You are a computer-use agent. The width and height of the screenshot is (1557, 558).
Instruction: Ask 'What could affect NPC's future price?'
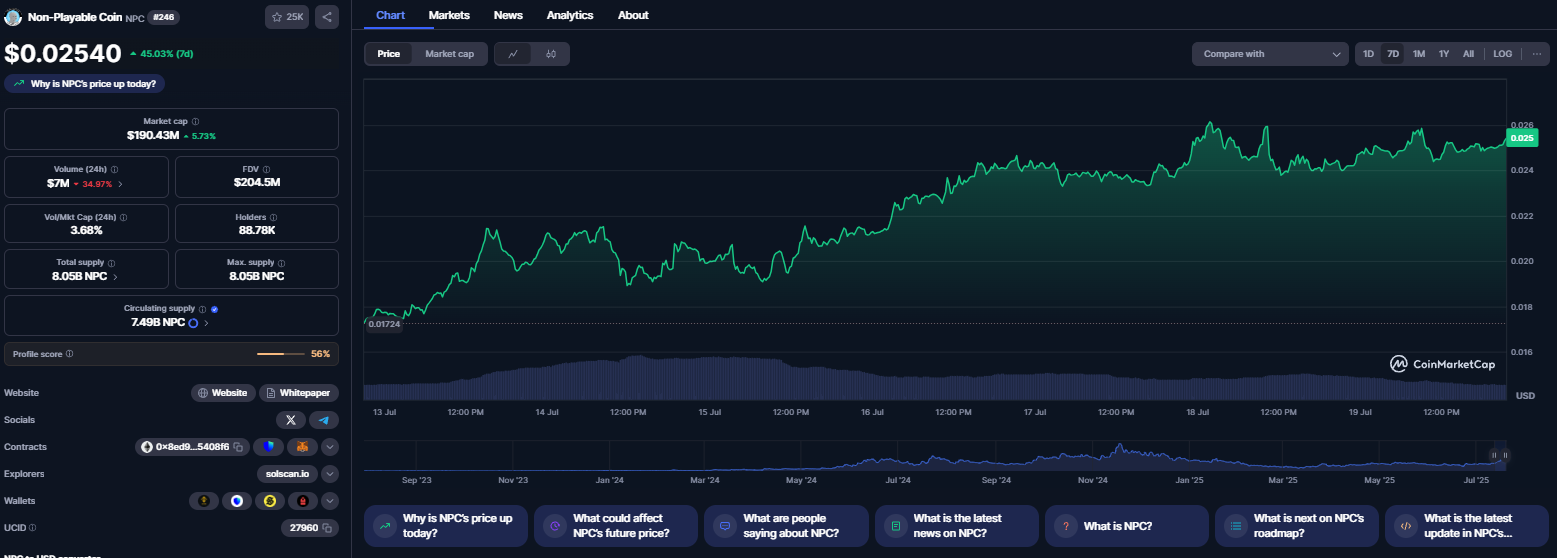pyautogui.click(x=616, y=526)
